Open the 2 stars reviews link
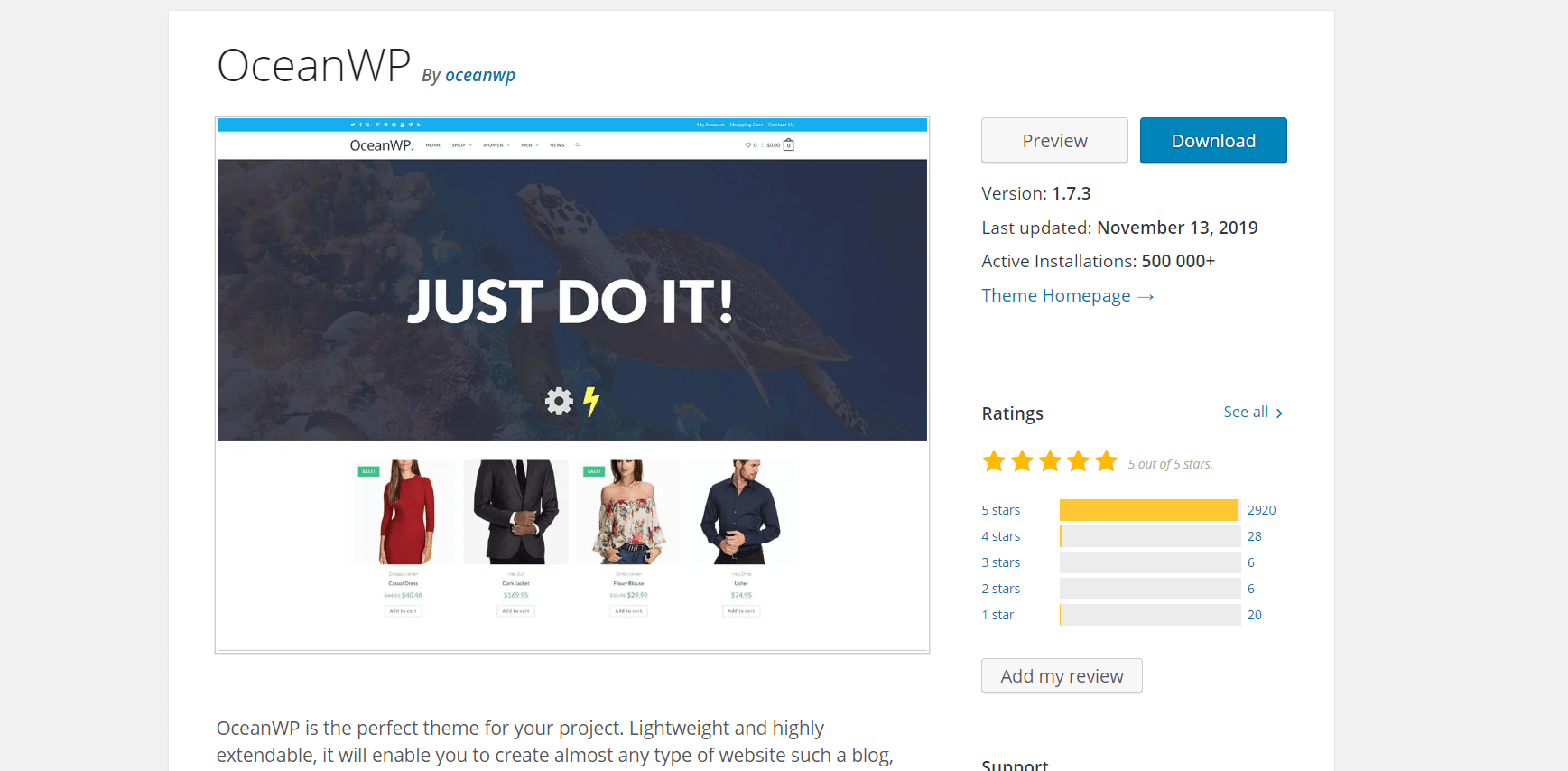Viewport: 1568px width, 771px height. tap(1001, 589)
